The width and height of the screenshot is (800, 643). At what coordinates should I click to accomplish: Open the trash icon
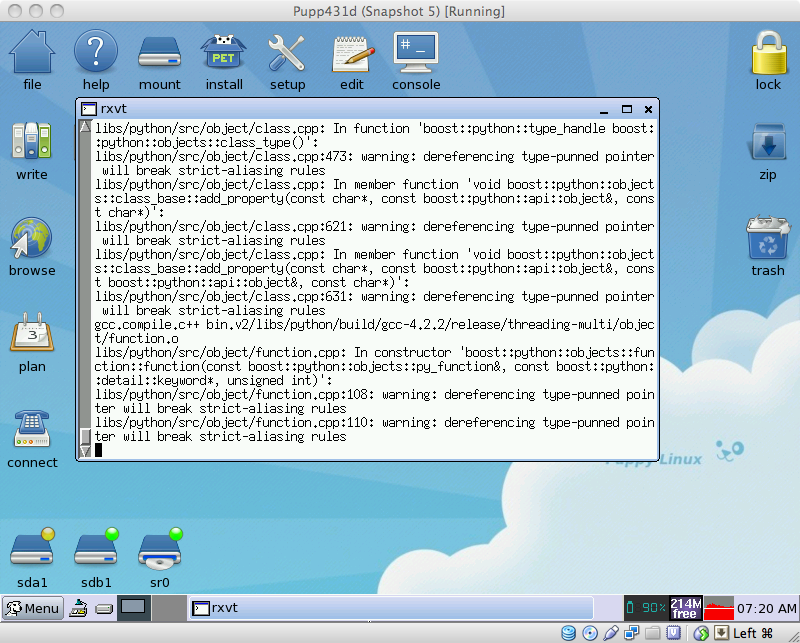click(768, 239)
